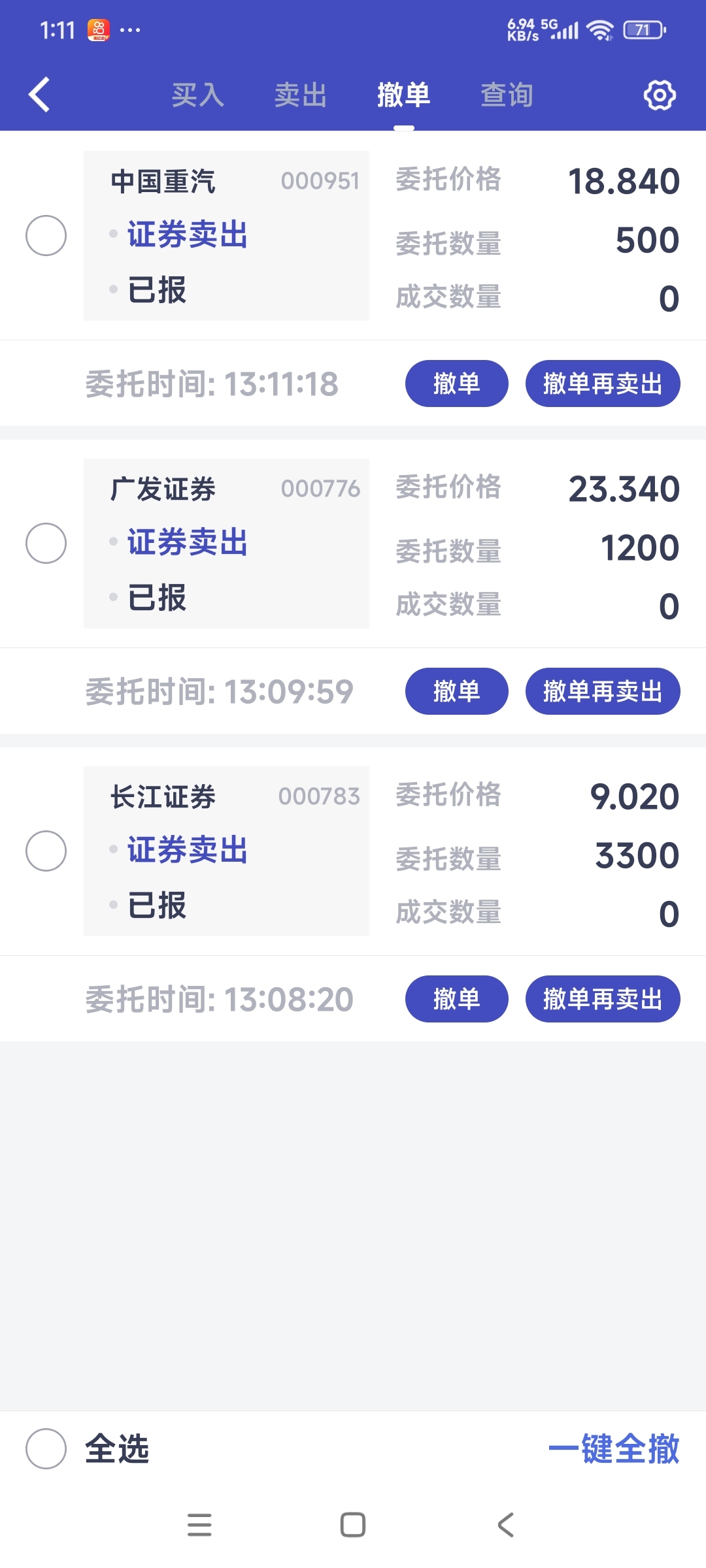
Task: Select the 长江证券 order radio button
Action: 46,851
